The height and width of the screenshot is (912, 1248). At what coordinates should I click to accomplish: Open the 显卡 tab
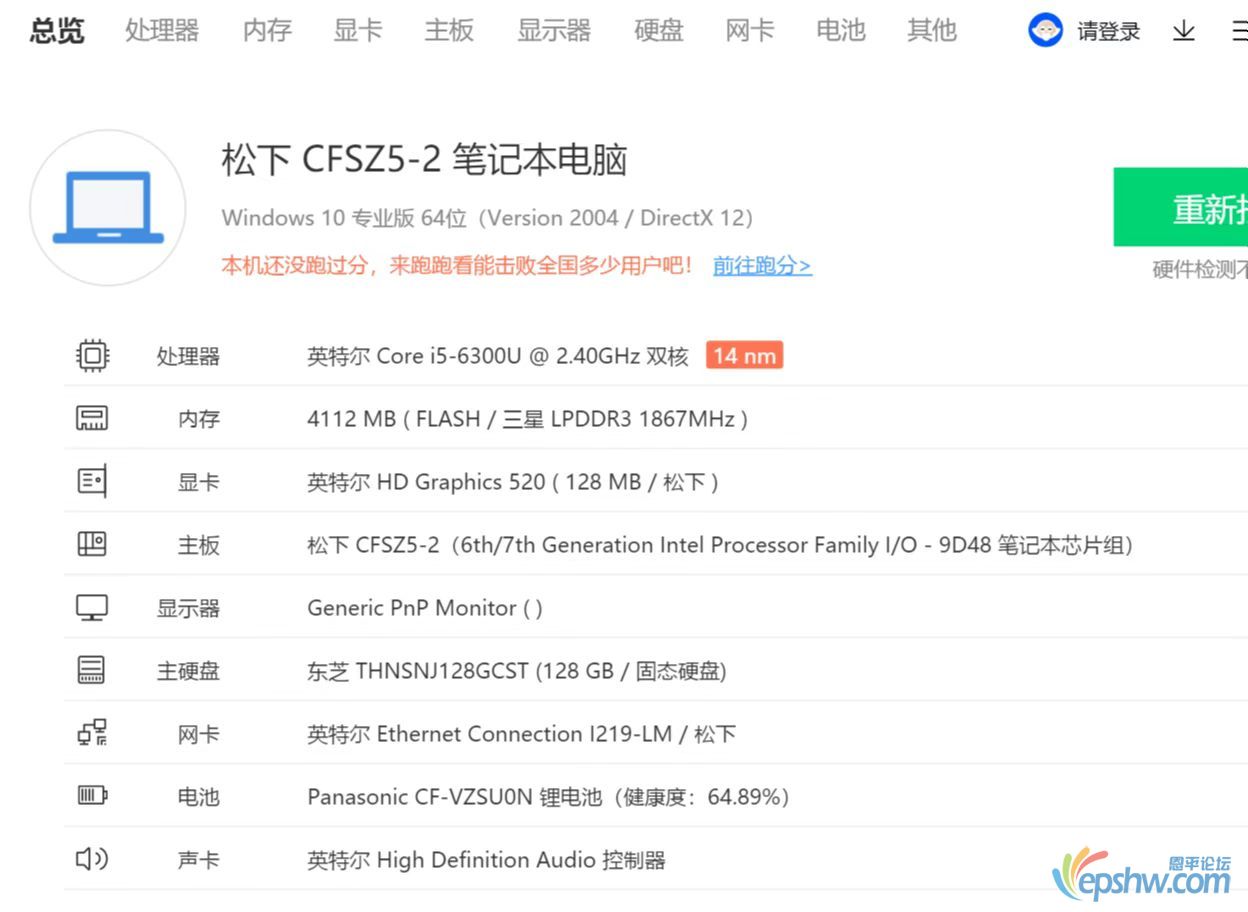click(x=358, y=31)
